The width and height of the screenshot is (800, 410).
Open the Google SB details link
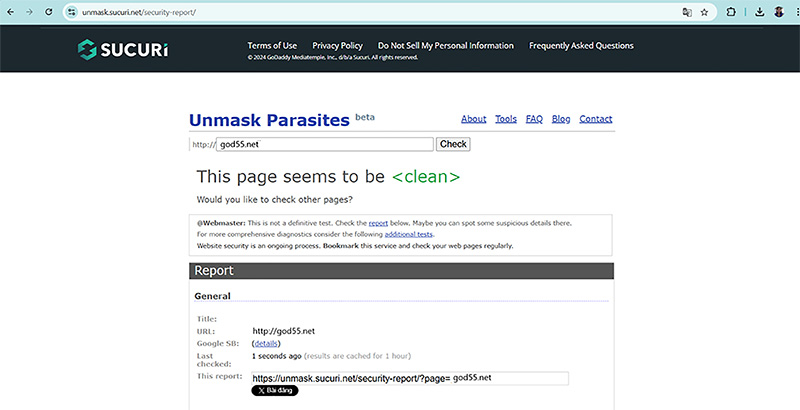pyautogui.click(x=266, y=343)
